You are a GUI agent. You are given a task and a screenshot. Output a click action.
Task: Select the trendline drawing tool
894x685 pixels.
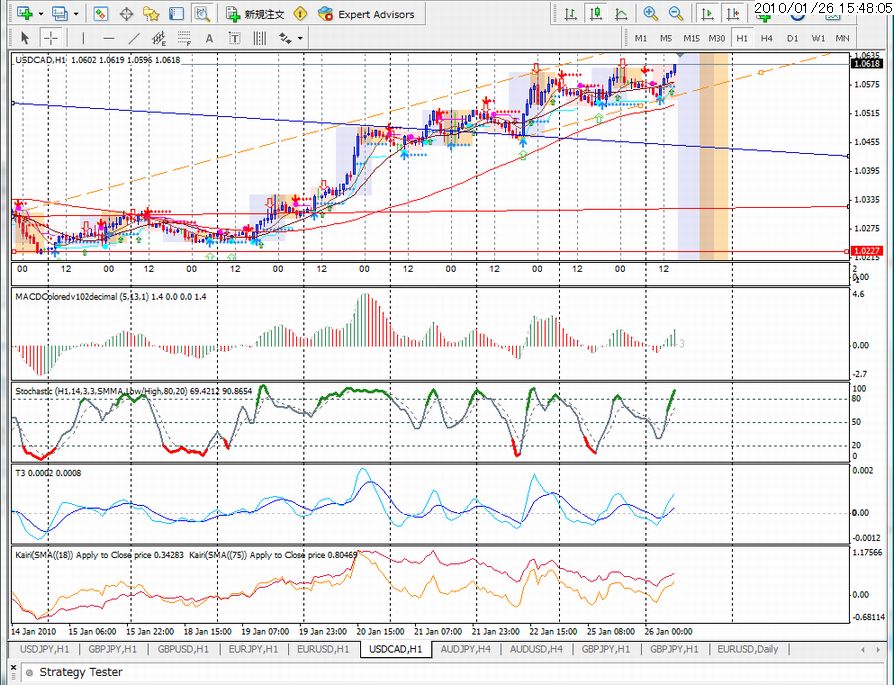point(135,38)
